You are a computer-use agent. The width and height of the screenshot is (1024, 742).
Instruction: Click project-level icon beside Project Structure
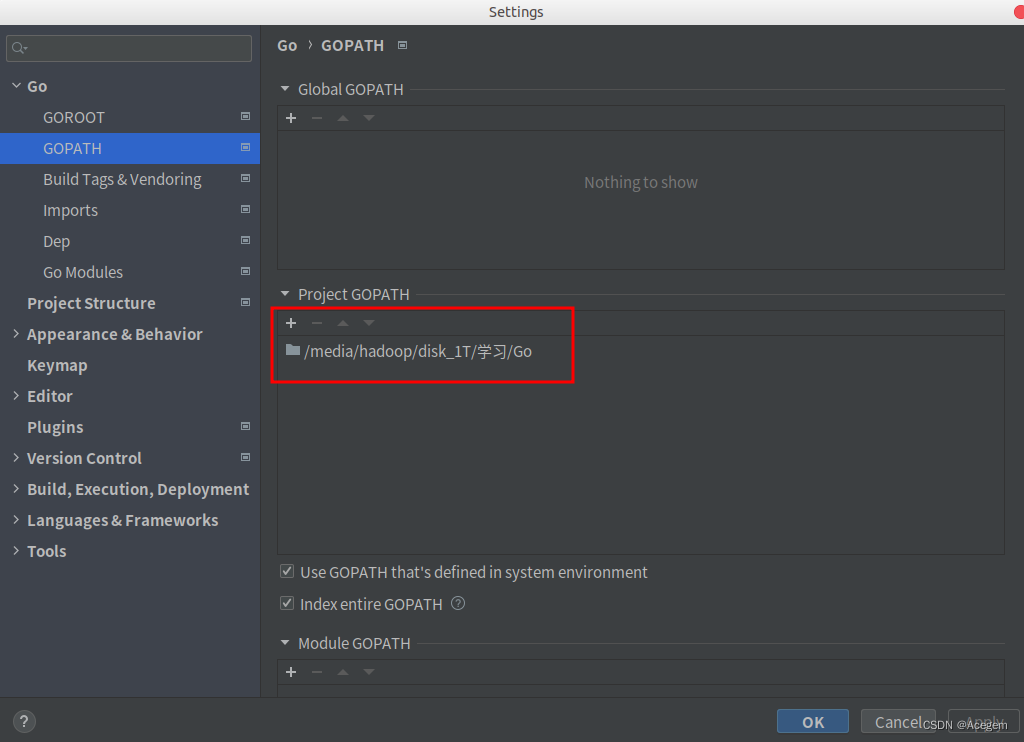pyautogui.click(x=246, y=302)
